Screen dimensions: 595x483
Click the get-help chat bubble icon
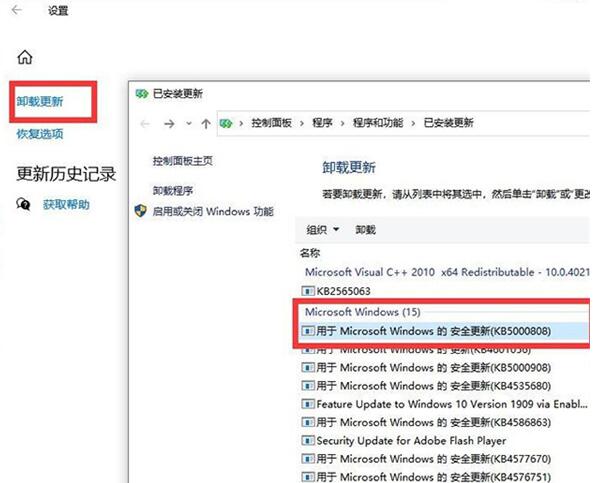coord(23,204)
